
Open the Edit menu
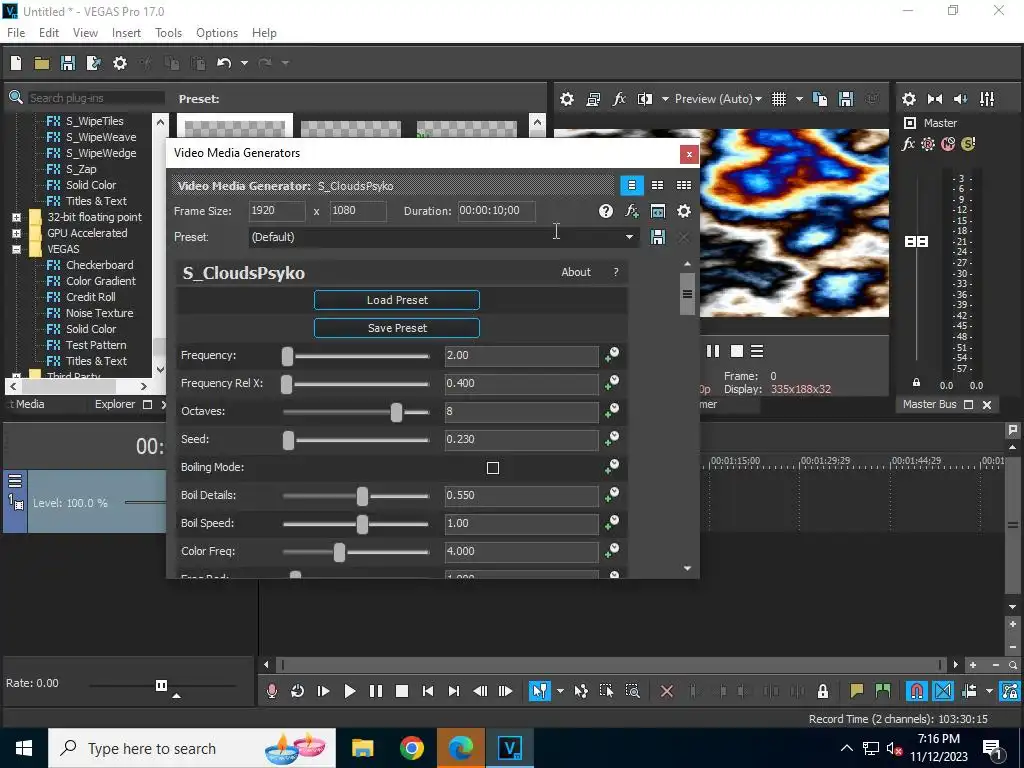49,33
